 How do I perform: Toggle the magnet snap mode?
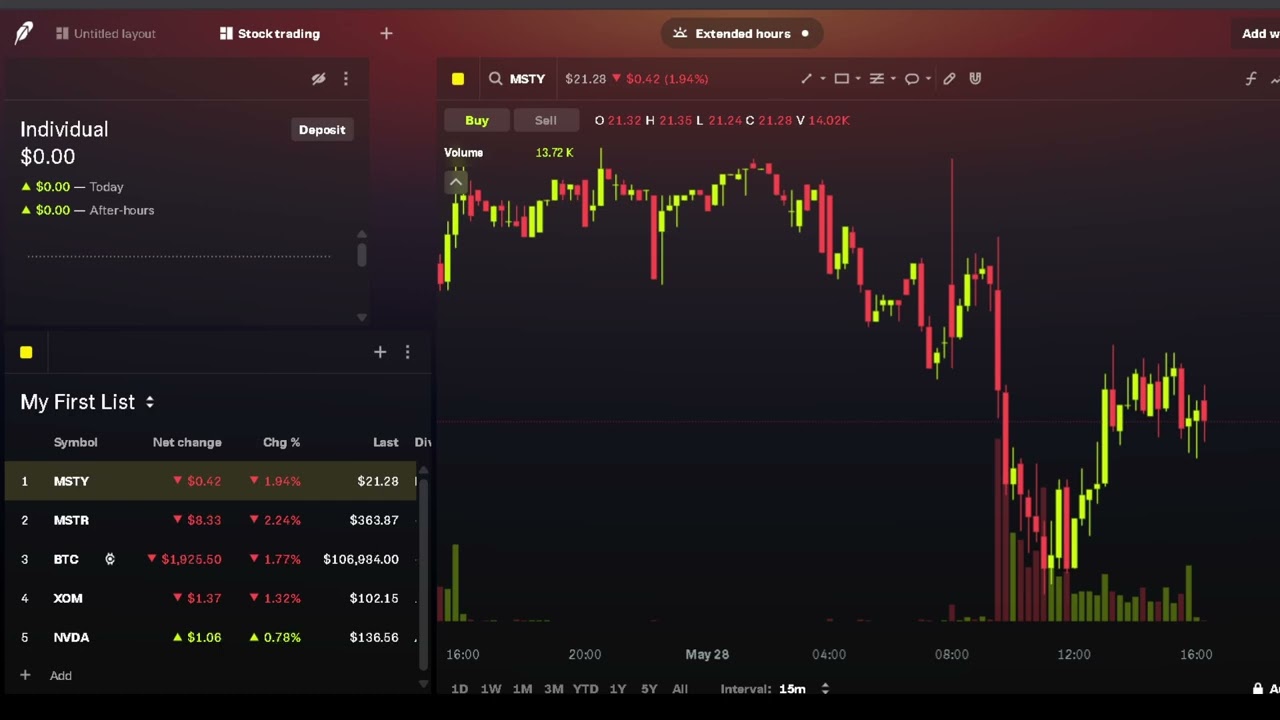975,78
